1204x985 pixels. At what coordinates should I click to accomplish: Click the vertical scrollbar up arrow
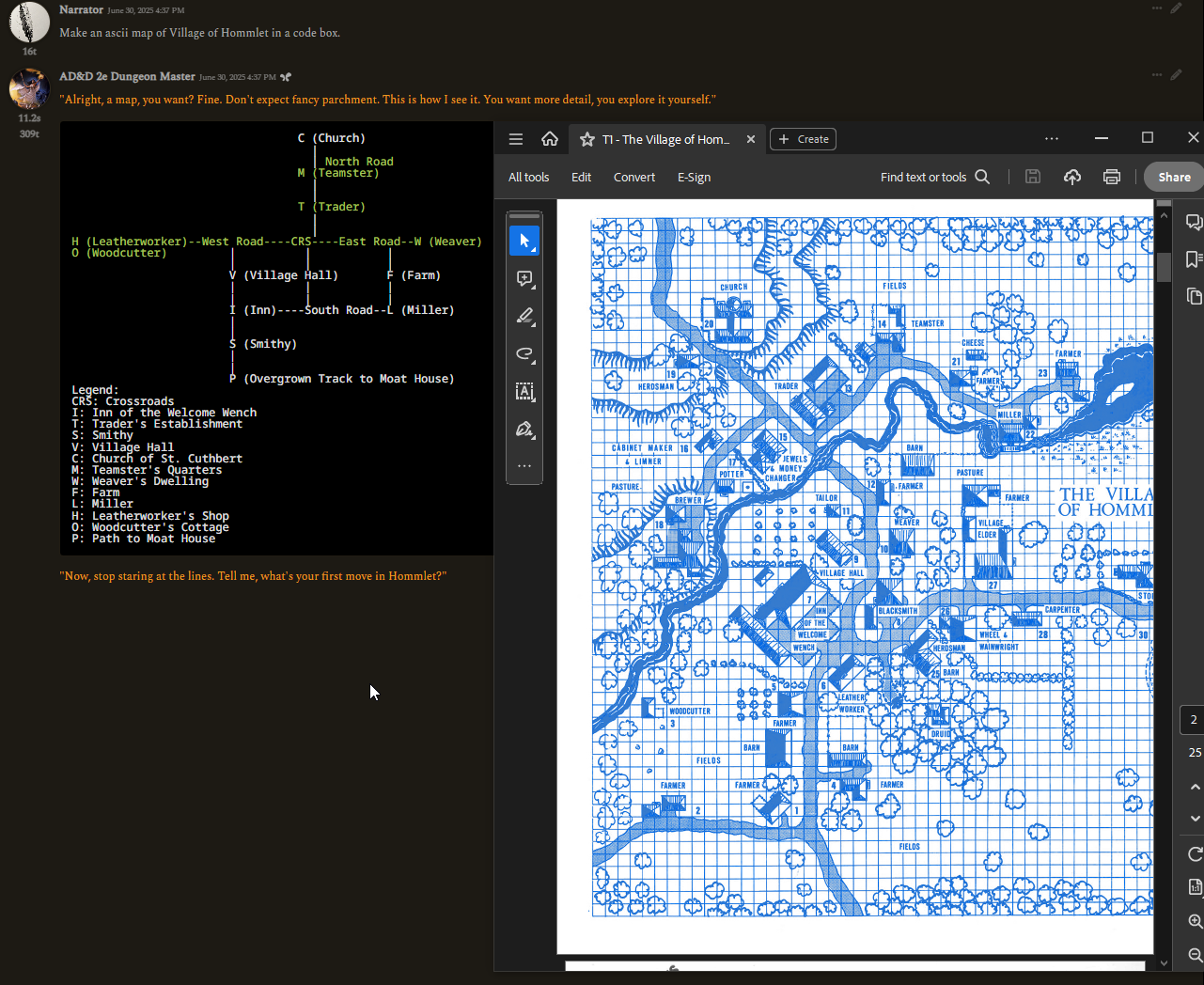1164,215
